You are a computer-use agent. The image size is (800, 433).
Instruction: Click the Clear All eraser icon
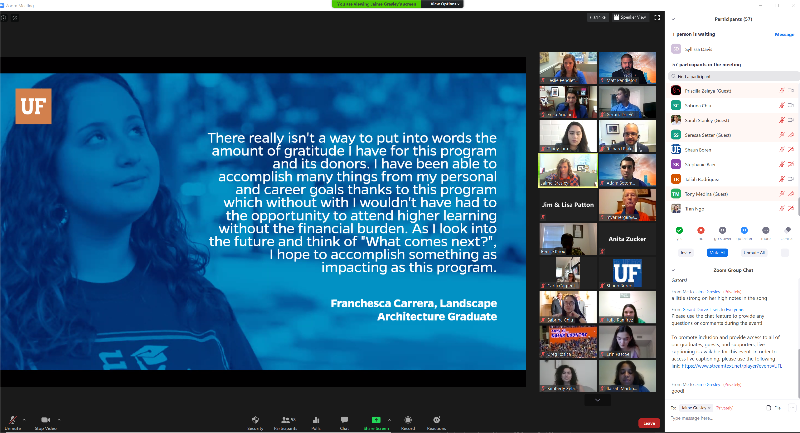(788, 231)
